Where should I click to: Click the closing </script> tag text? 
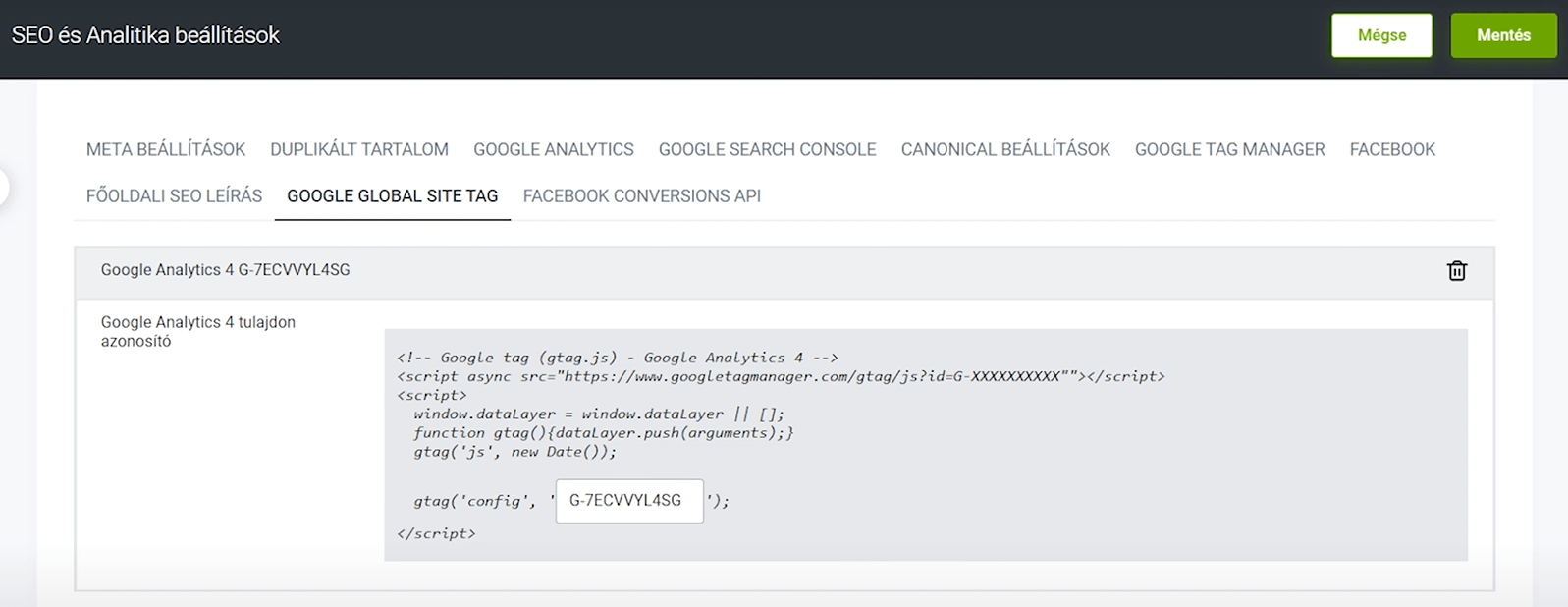click(x=436, y=533)
